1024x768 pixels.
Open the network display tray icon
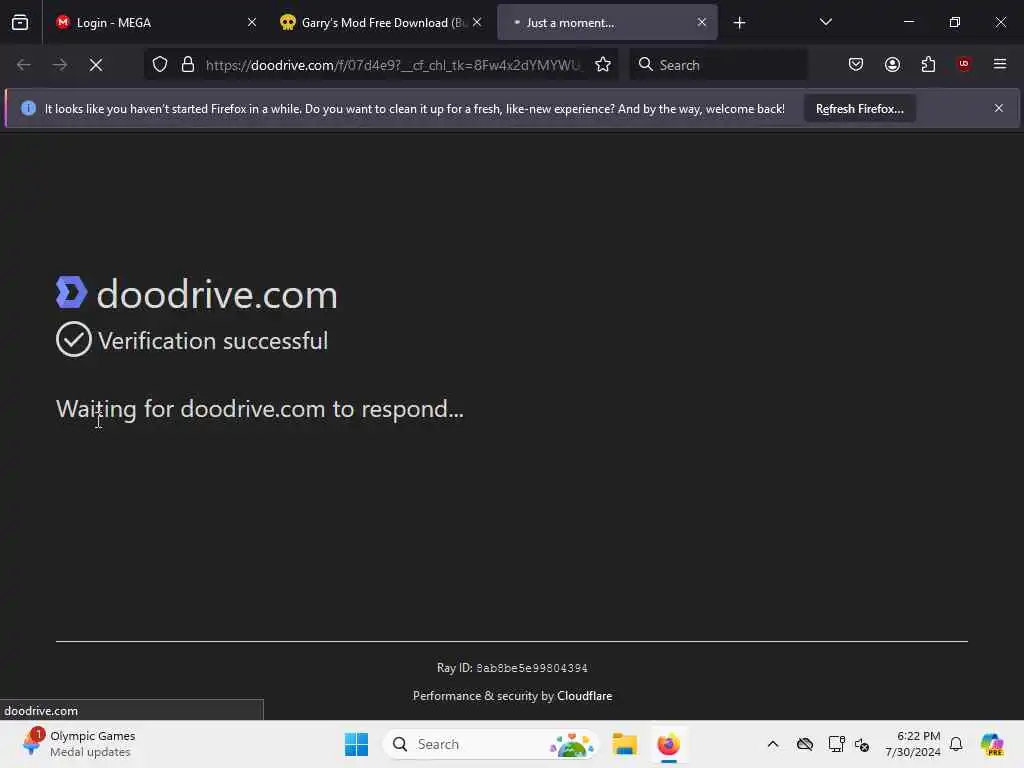836,744
